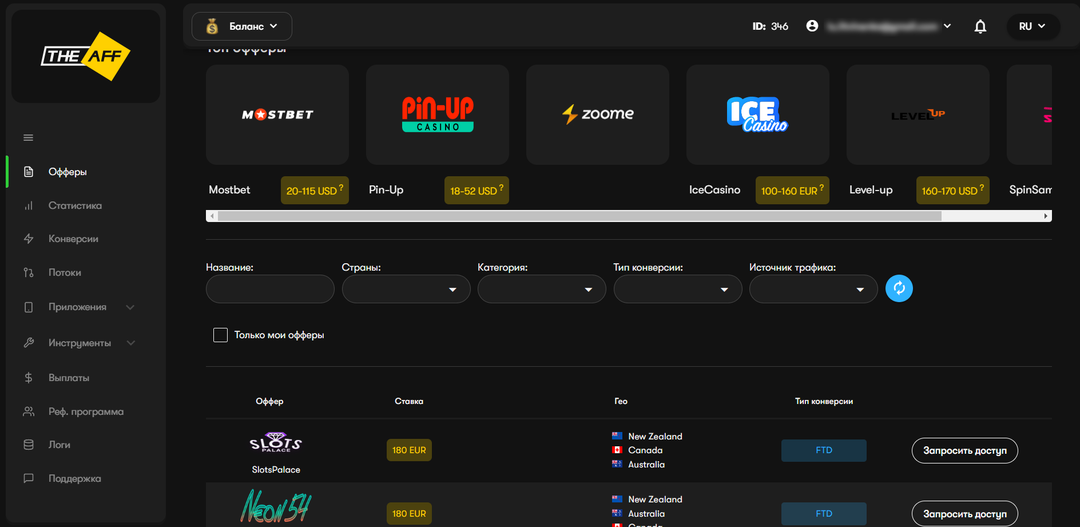The width and height of the screenshot is (1080, 527).
Task: Open the Категория dropdown filter
Action: pyautogui.click(x=542, y=289)
